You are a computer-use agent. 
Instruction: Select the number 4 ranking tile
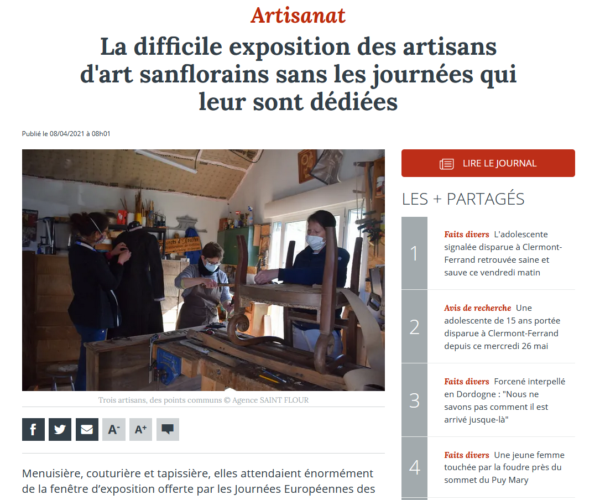click(414, 467)
